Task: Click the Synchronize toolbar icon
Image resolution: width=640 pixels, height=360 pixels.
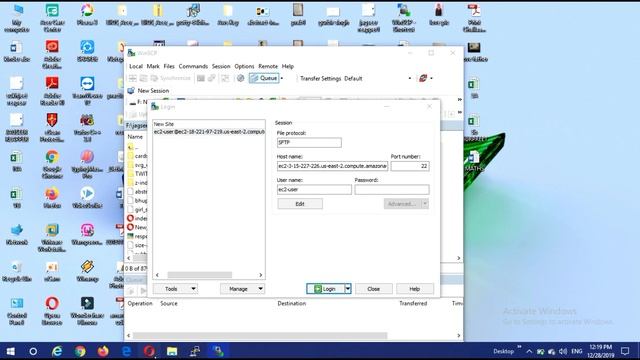Action: [x=170, y=78]
